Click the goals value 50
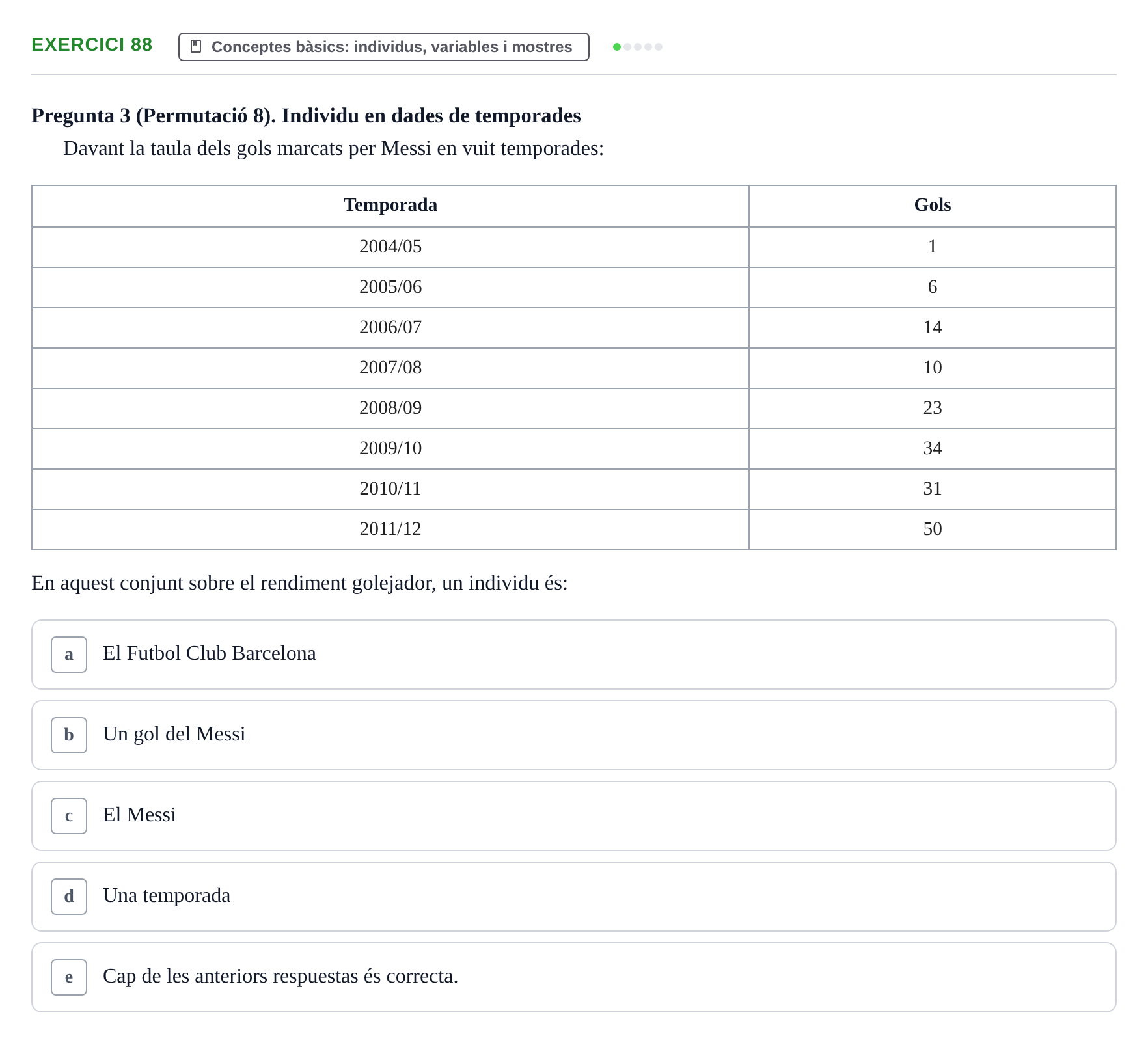This screenshot has height=1045, width=1148. pyautogui.click(x=933, y=529)
